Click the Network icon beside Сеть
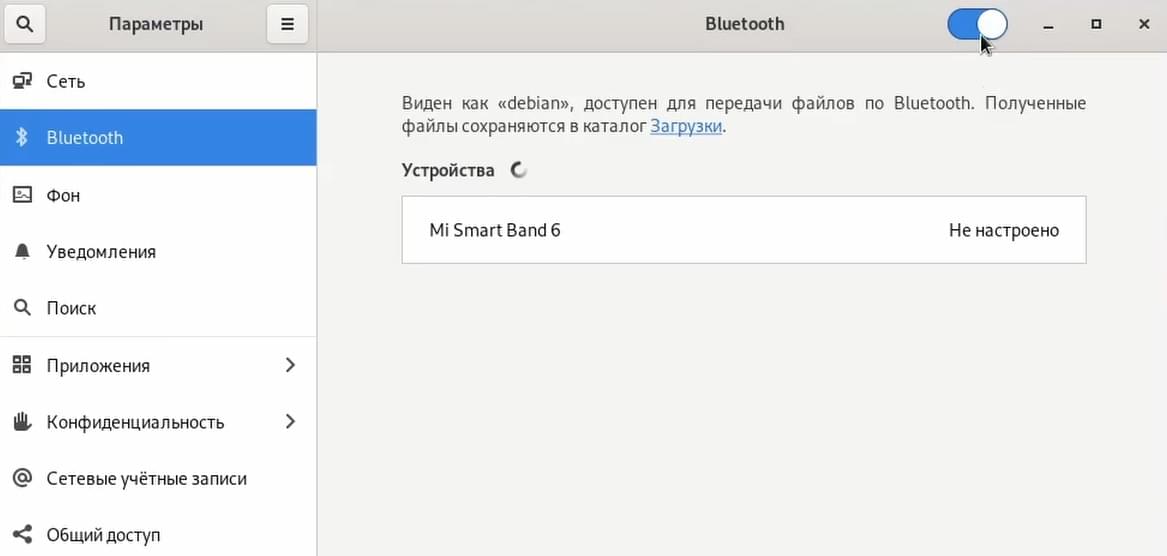 [x=23, y=80]
